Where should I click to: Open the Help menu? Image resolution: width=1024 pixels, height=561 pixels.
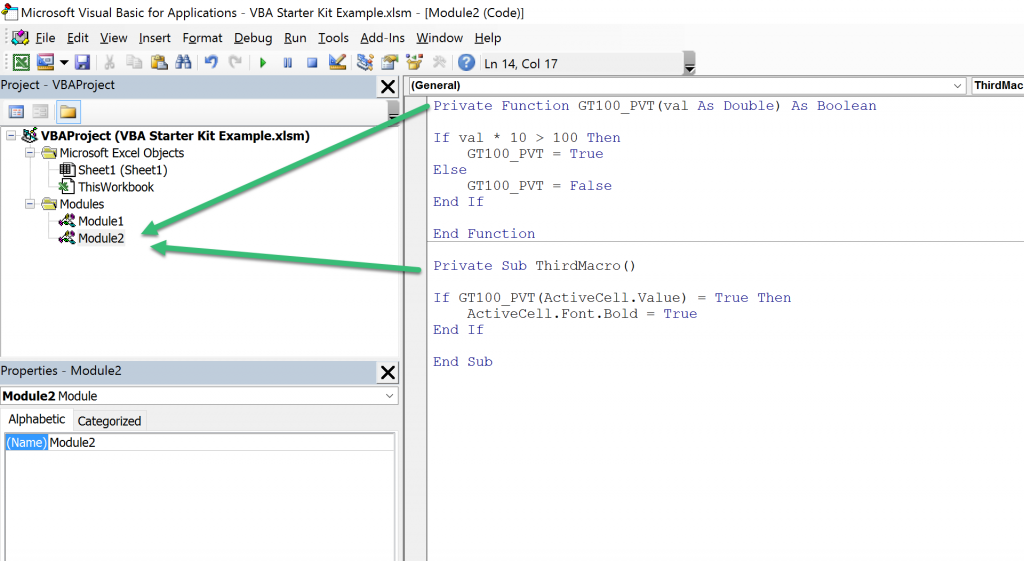point(488,38)
